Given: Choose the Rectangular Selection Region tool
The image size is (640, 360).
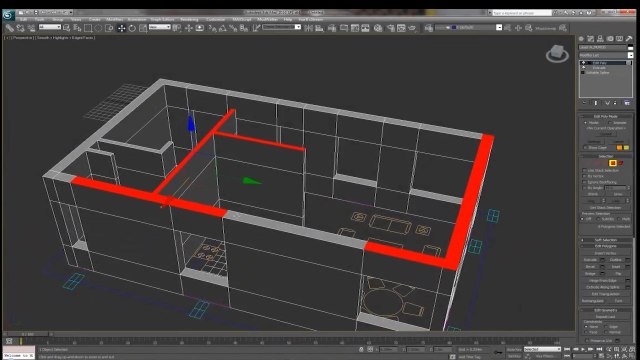Looking at the screenshot, I should [x=88, y=28].
